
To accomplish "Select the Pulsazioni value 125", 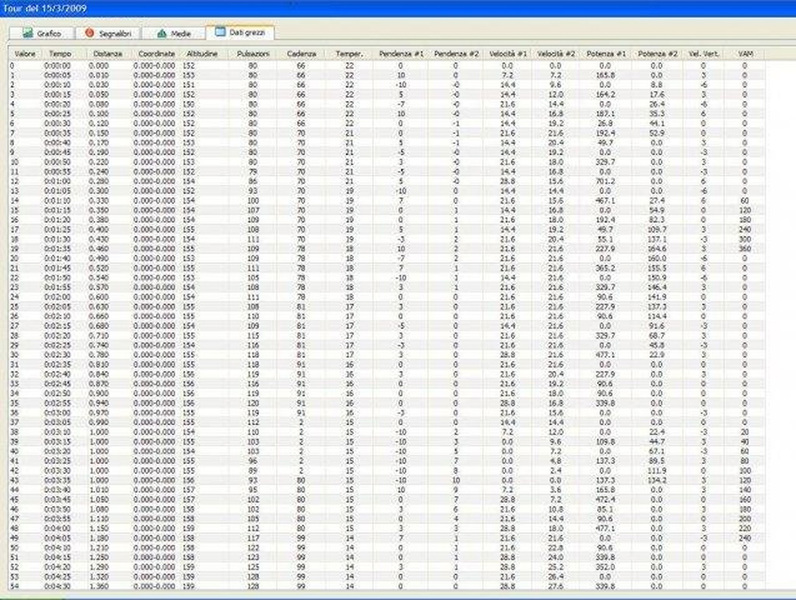I will coord(253,567).
